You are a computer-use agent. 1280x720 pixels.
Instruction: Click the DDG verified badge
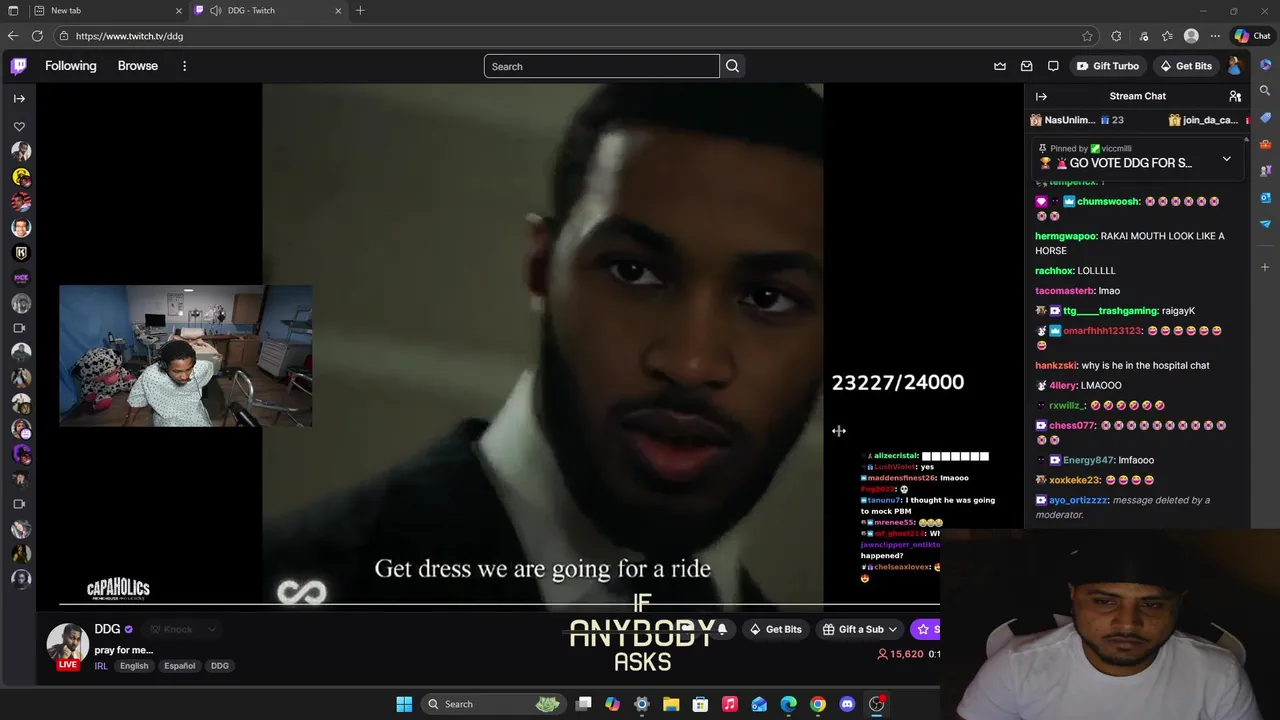pyautogui.click(x=128, y=630)
